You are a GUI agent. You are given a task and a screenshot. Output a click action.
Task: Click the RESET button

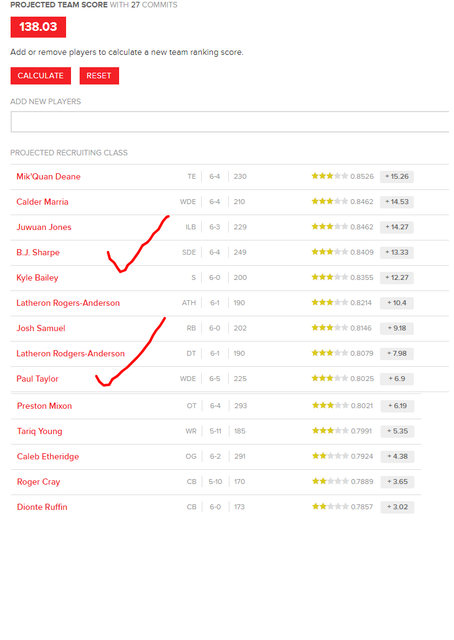[x=99, y=76]
